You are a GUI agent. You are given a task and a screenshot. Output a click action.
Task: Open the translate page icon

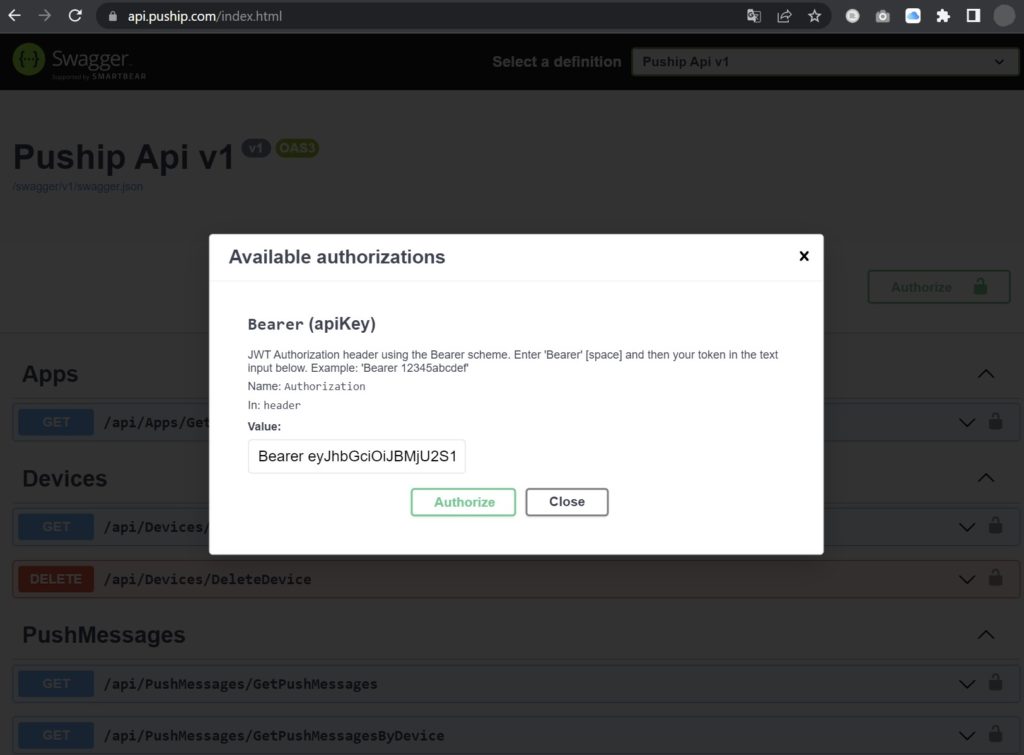click(x=754, y=16)
